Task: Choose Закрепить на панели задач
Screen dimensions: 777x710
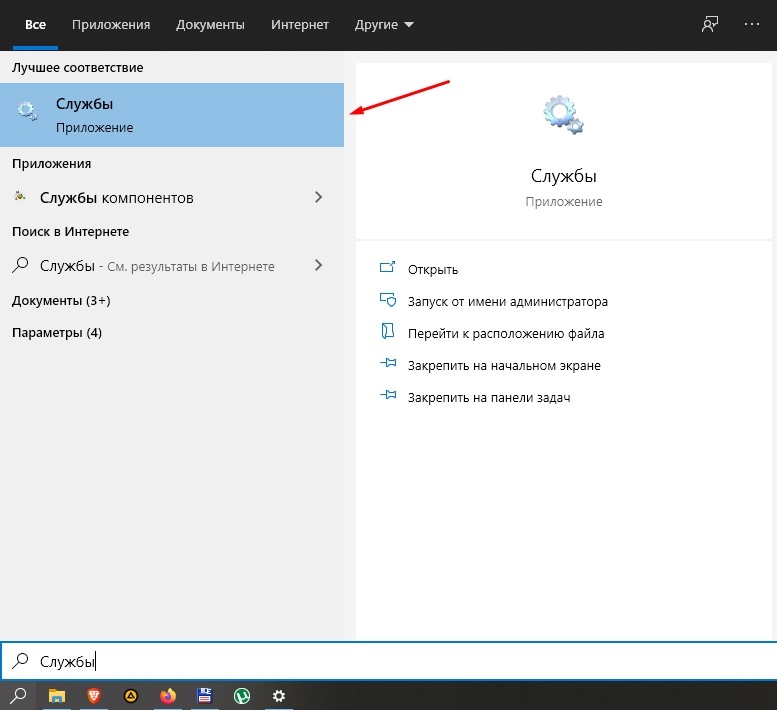Action: [x=489, y=397]
